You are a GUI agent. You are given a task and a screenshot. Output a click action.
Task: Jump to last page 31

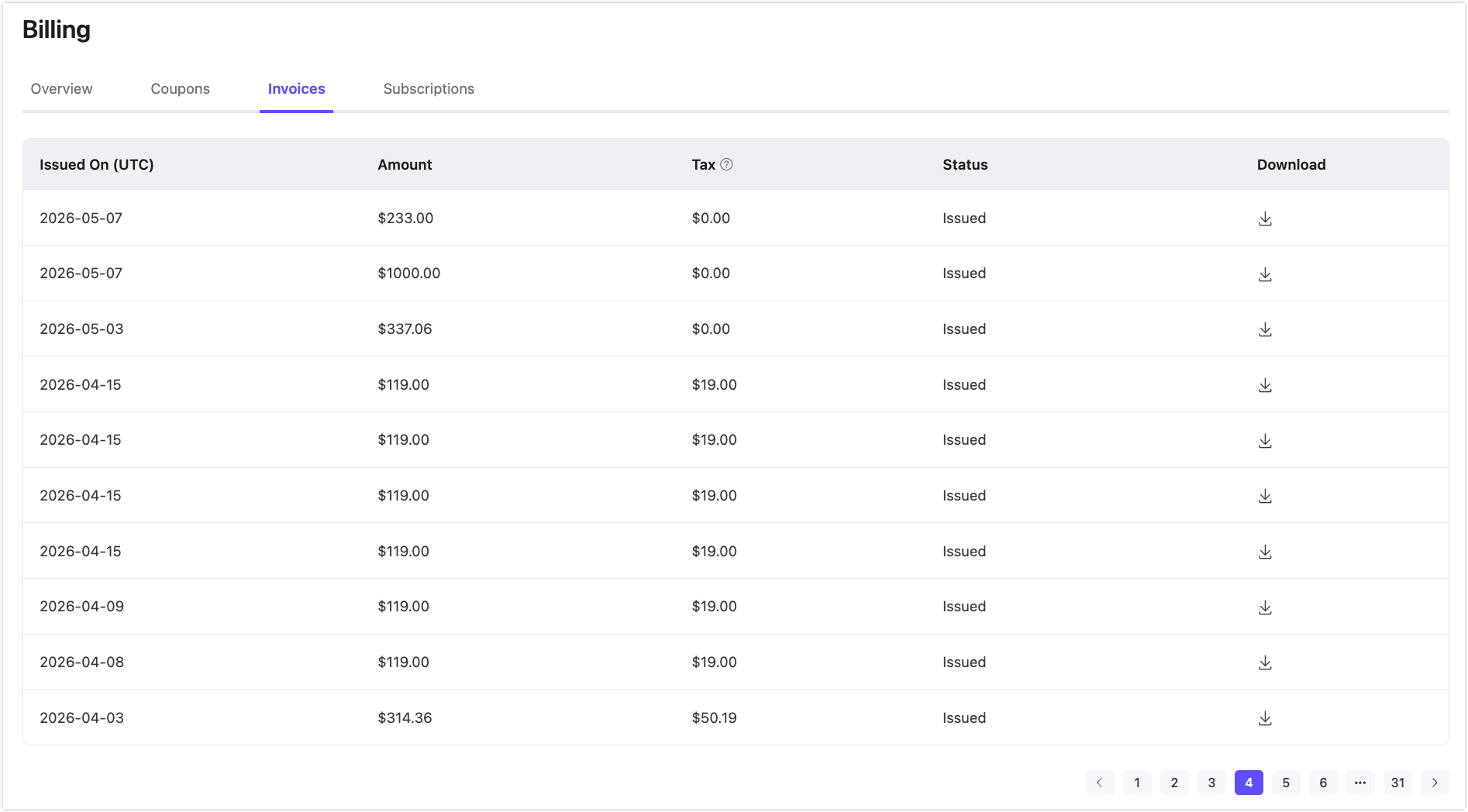point(1397,783)
